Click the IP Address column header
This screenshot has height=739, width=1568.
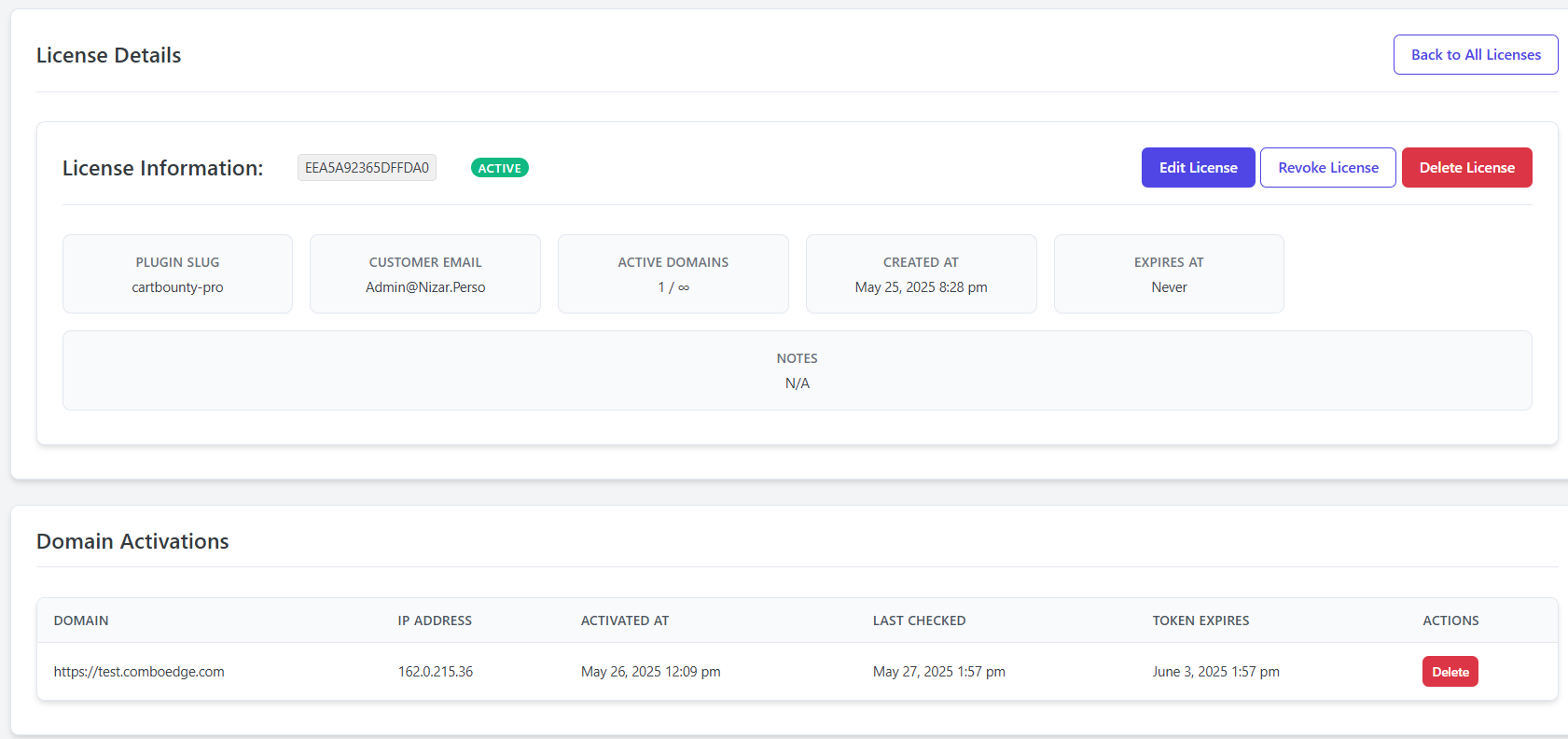click(435, 620)
